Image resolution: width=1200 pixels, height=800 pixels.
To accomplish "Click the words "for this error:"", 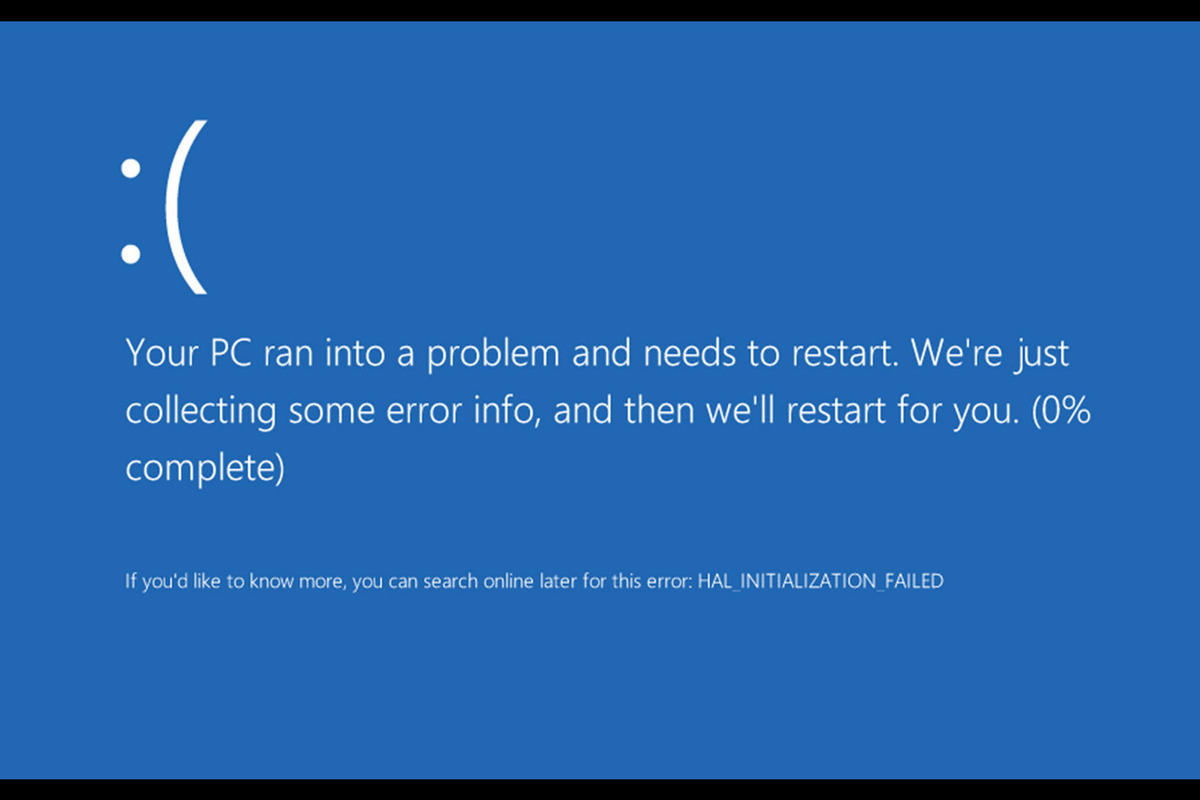I will (636, 581).
